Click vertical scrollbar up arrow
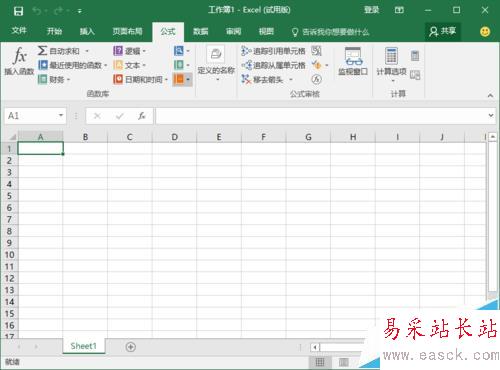 (x=493, y=136)
